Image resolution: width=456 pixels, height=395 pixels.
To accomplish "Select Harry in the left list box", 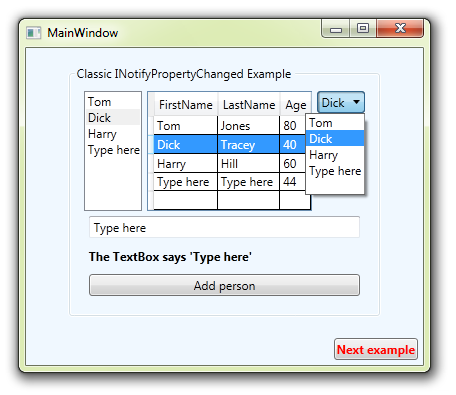I will coord(113,134).
